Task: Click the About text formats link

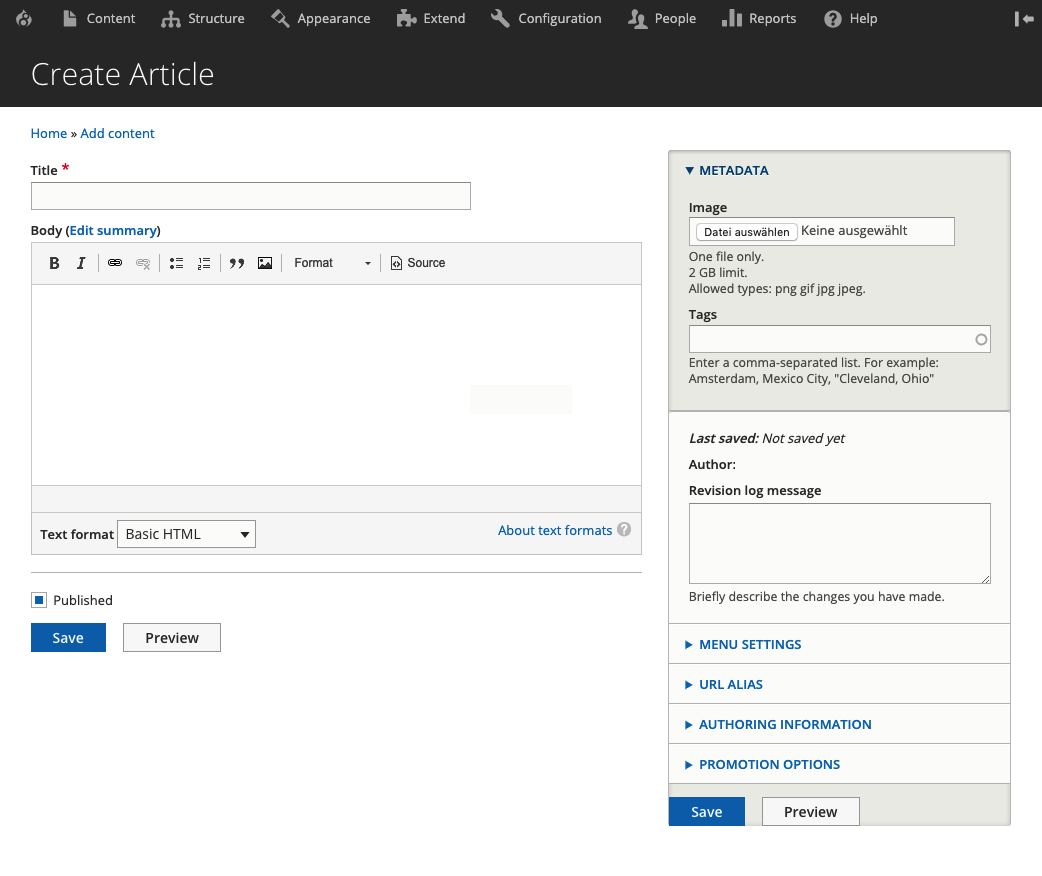Action: pos(554,530)
